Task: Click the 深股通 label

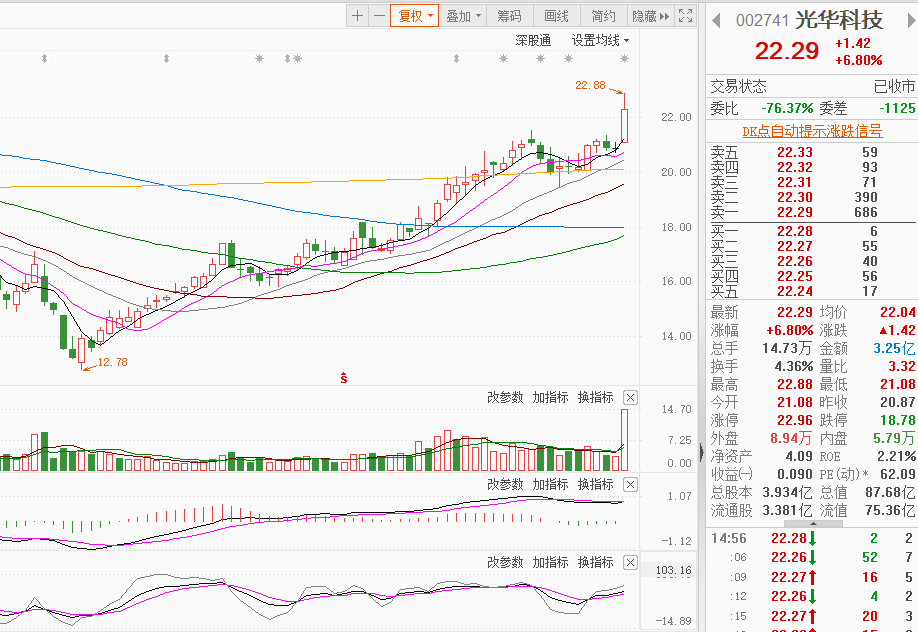Action: (533, 40)
